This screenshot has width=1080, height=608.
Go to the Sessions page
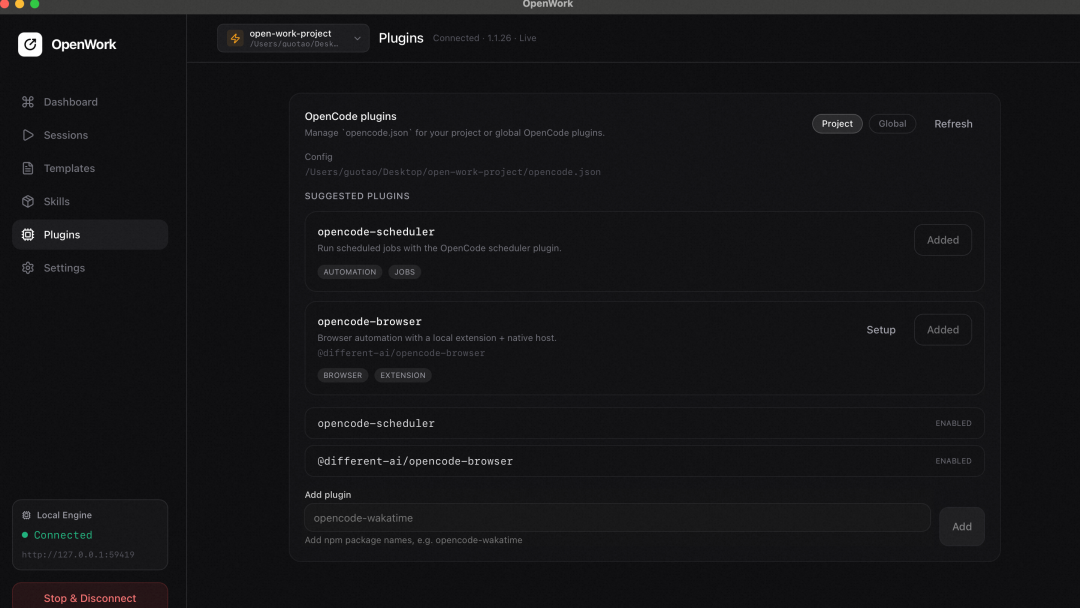(x=66, y=135)
